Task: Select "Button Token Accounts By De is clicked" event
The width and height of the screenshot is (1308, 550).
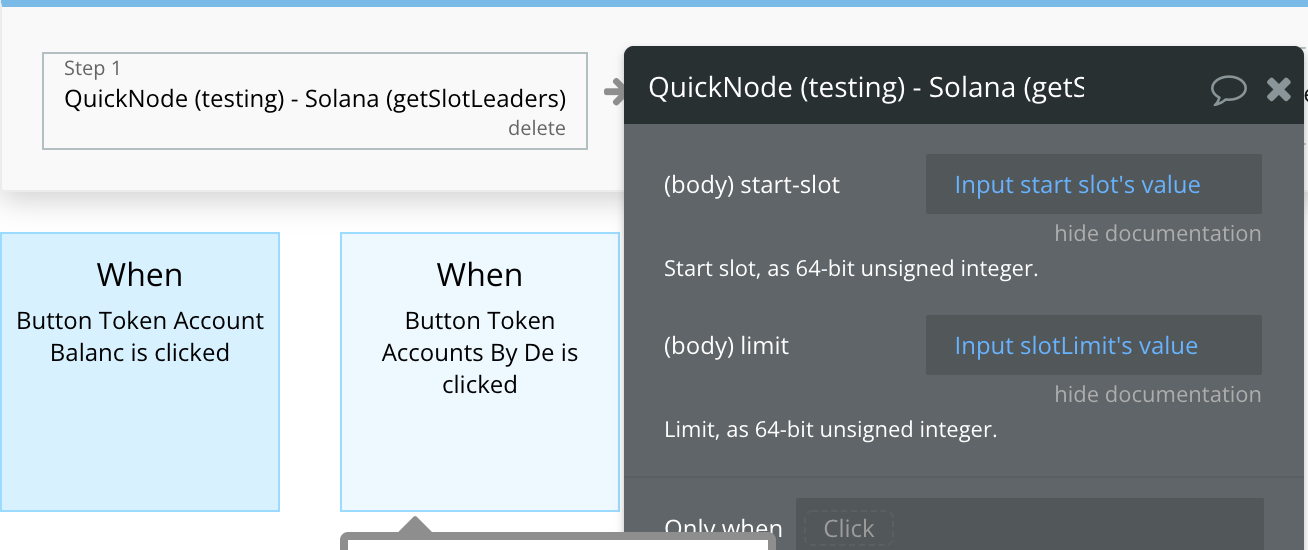Action: click(480, 372)
